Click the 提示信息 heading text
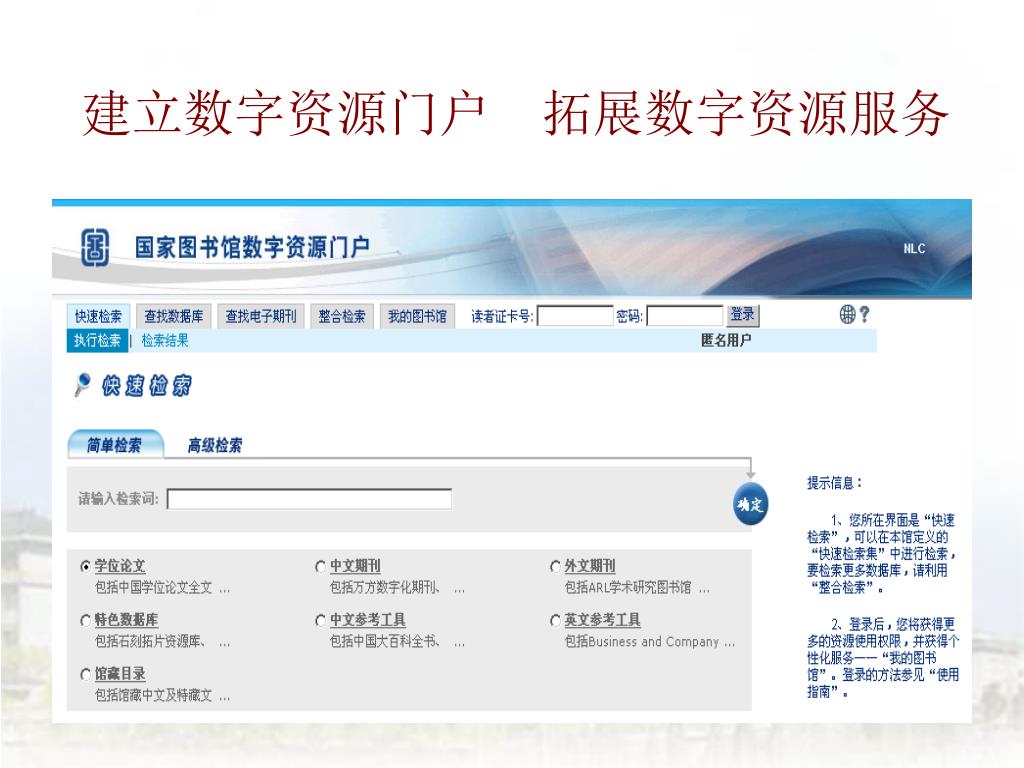Viewport: 1024px width, 768px height. (835, 483)
